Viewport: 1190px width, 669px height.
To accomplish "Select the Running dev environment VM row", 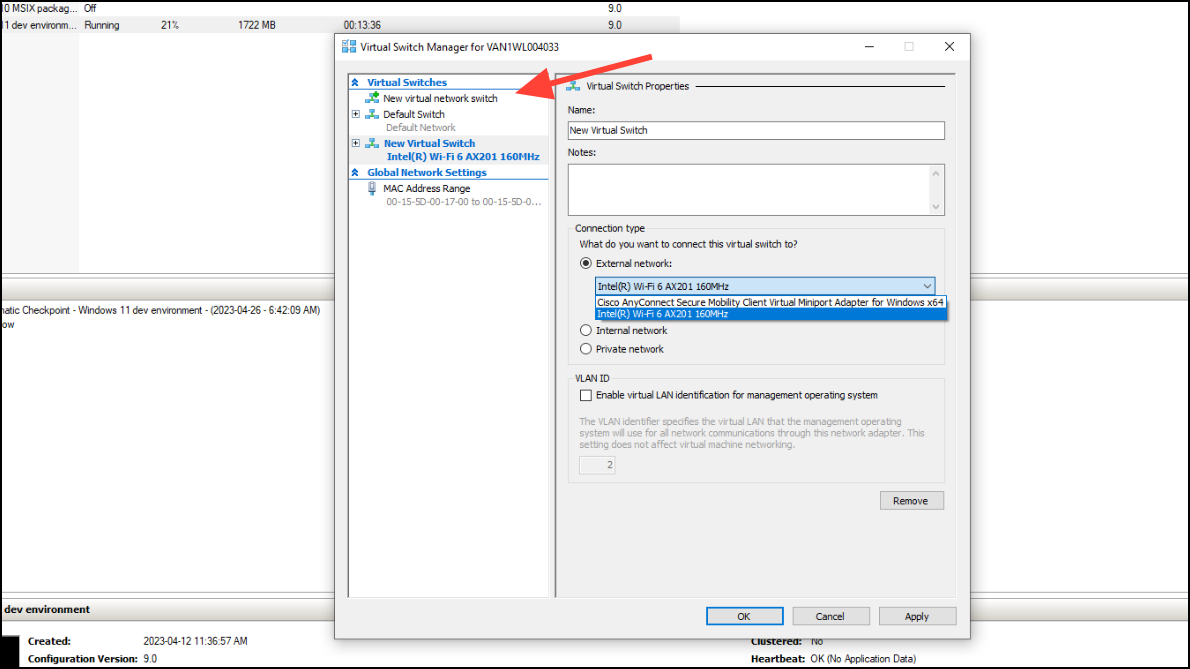I will [340, 25].
